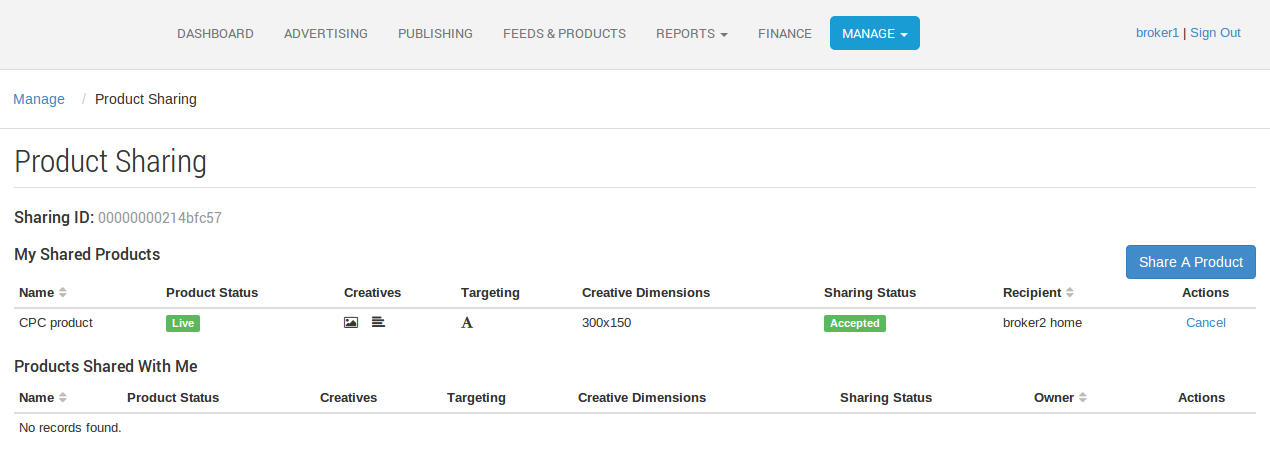
Task: Go to the Dashboard tab
Action: (215, 33)
